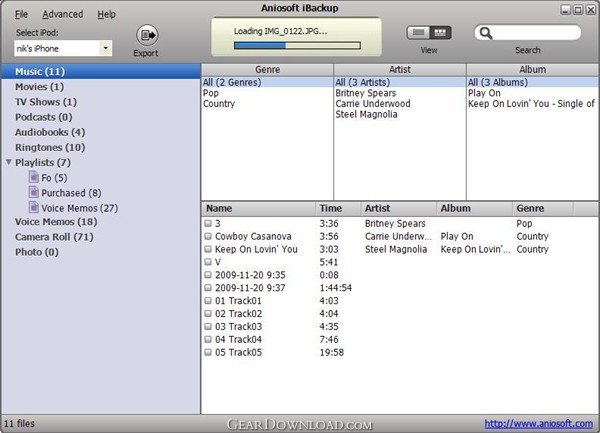
Task: Click the search magnifier icon
Action: 486,33
